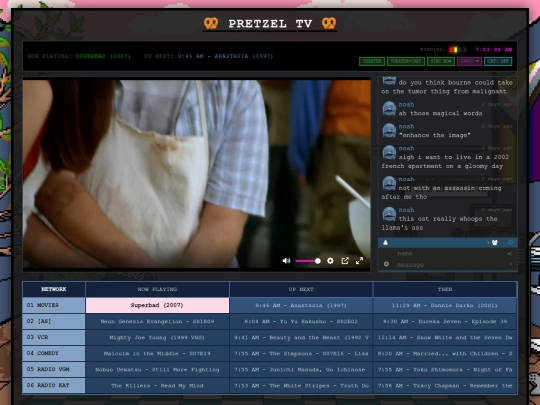540x405 pixels.
Task: Click the emoji icon beside message field
Action: [x=386, y=264]
